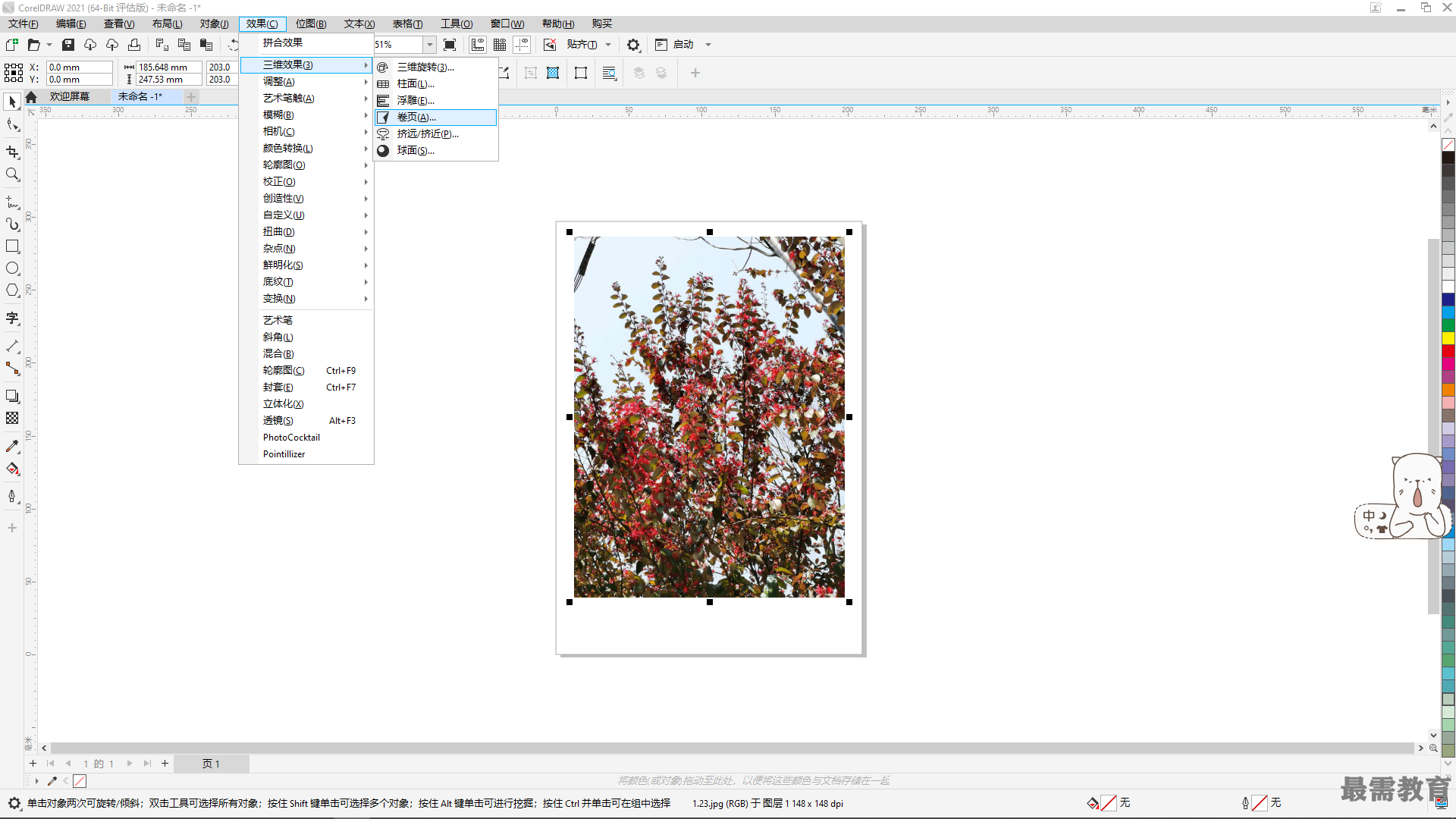This screenshot has width=1456, height=819.
Task: Click the object width 185.648 mm field
Action: click(x=168, y=67)
